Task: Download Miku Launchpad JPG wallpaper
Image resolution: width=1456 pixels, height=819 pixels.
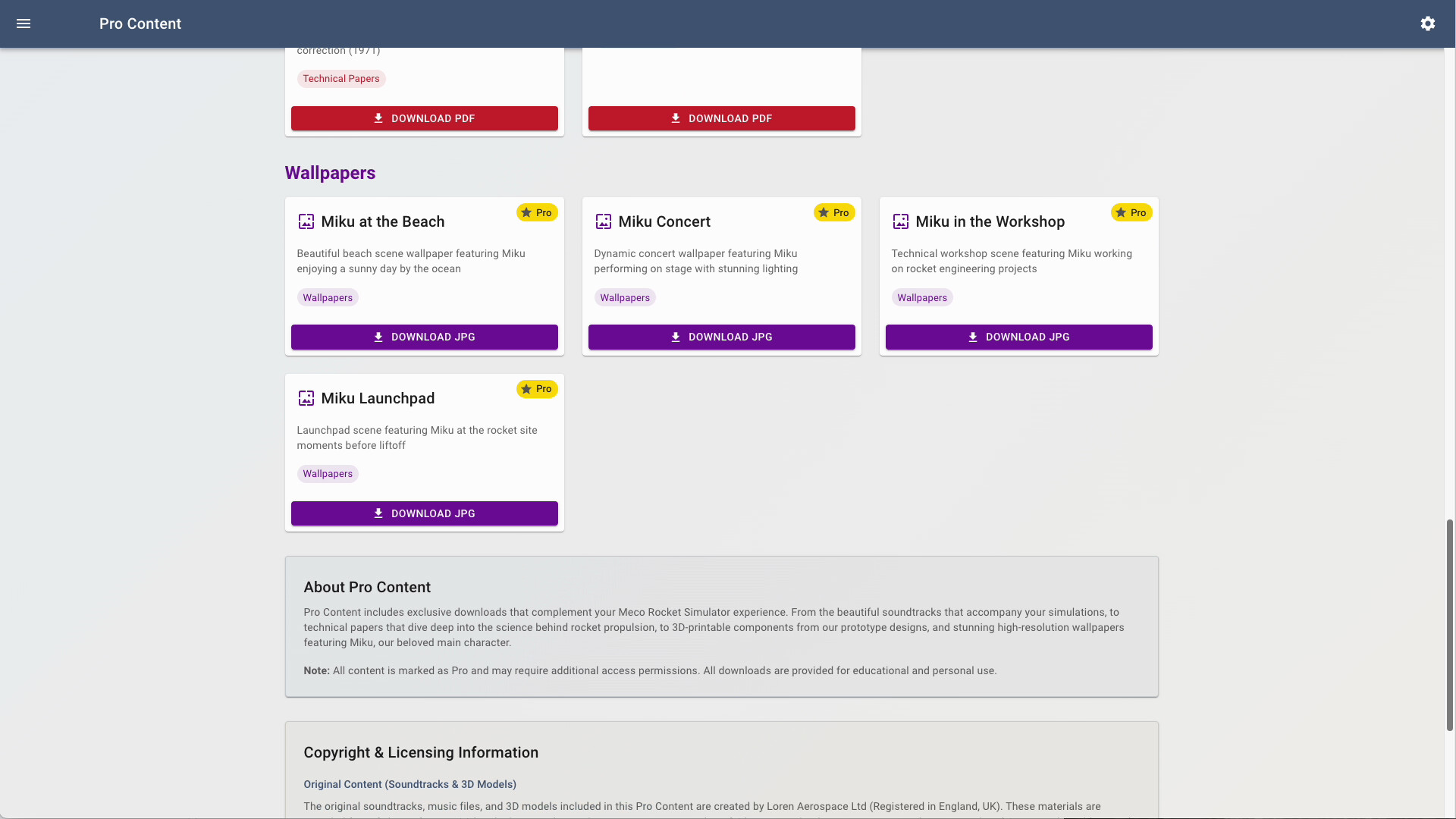Action: click(424, 513)
